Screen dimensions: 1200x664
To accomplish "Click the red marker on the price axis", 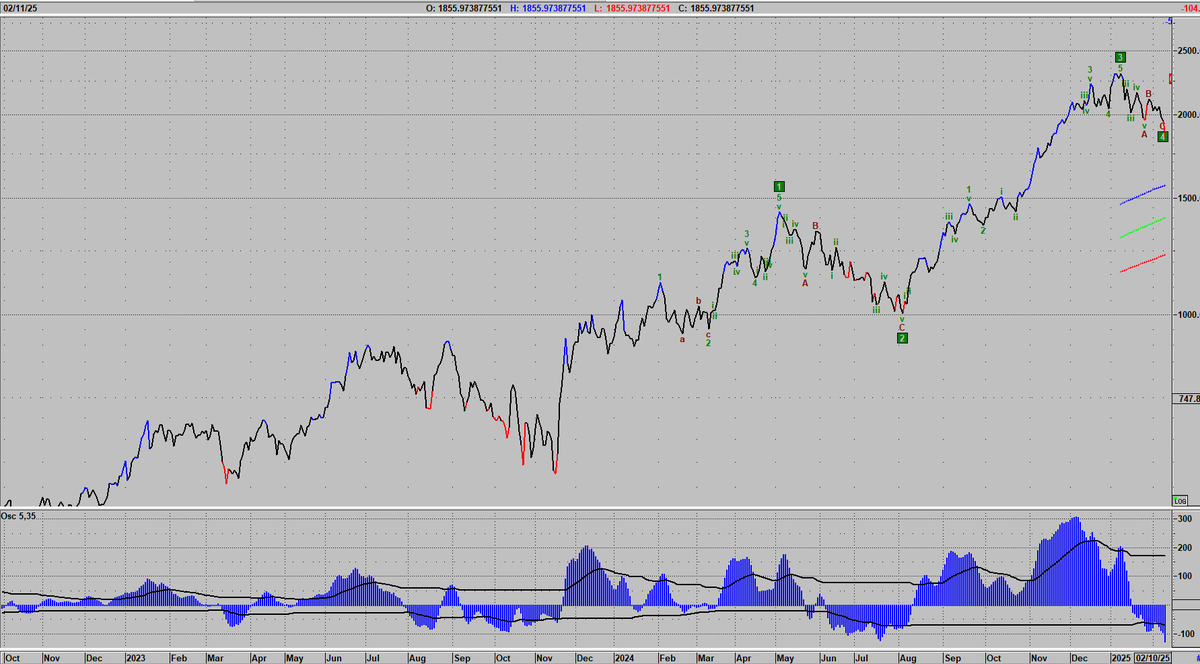I will click(1172, 79).
